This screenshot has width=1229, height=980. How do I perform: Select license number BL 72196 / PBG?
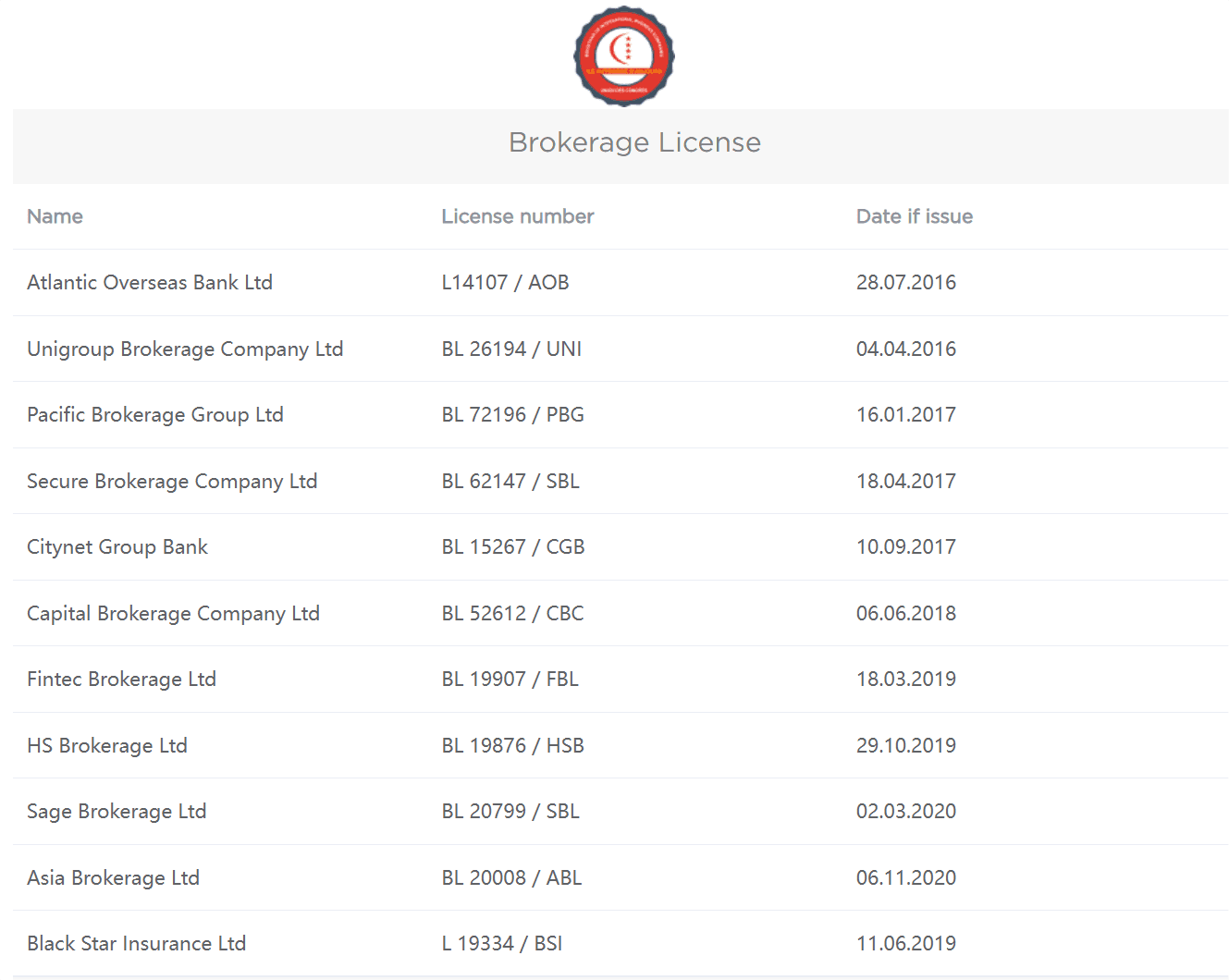[512, 415]
